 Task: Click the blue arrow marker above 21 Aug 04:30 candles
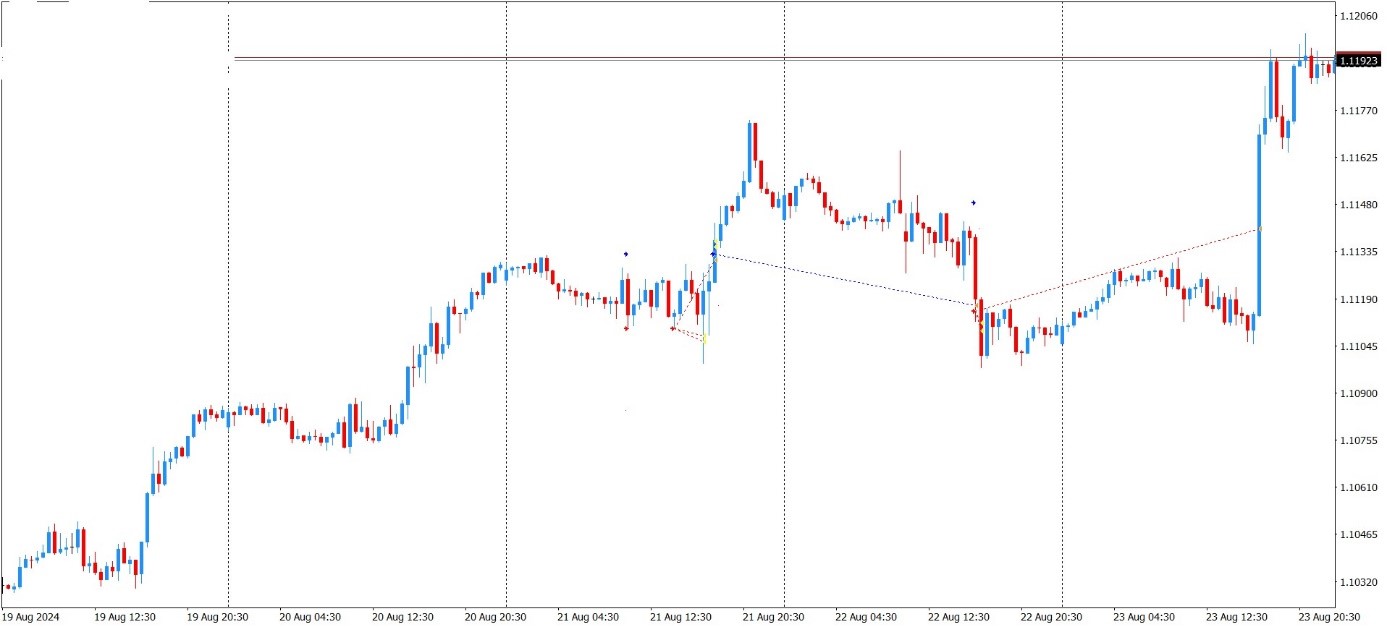pos(626,254)
